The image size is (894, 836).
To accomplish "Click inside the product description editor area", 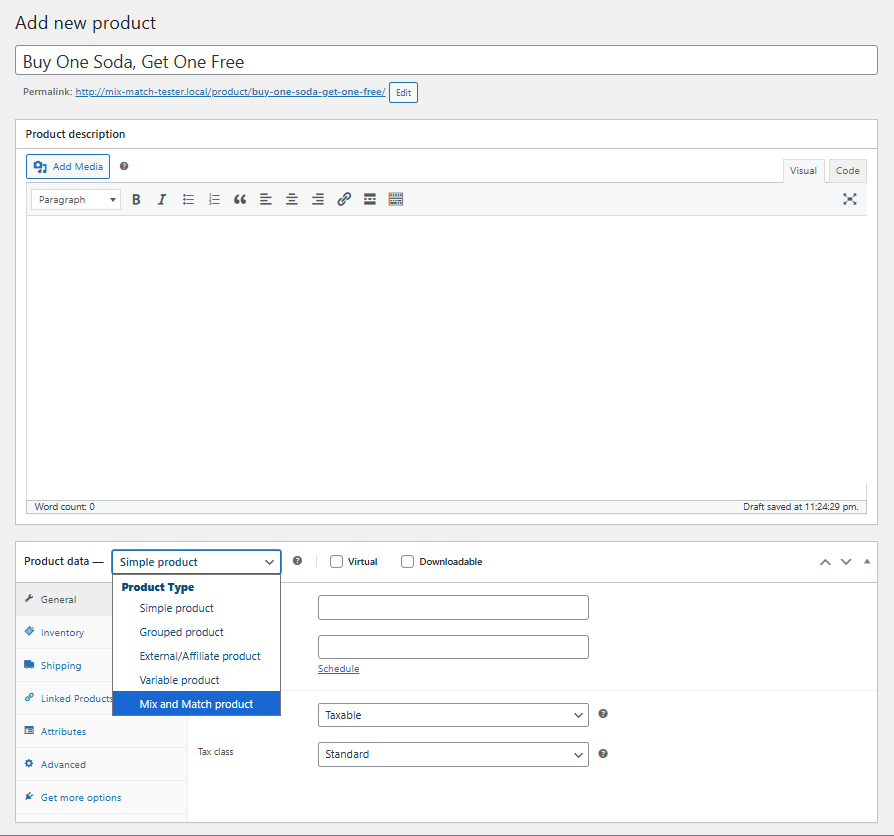I will point(446,358).
